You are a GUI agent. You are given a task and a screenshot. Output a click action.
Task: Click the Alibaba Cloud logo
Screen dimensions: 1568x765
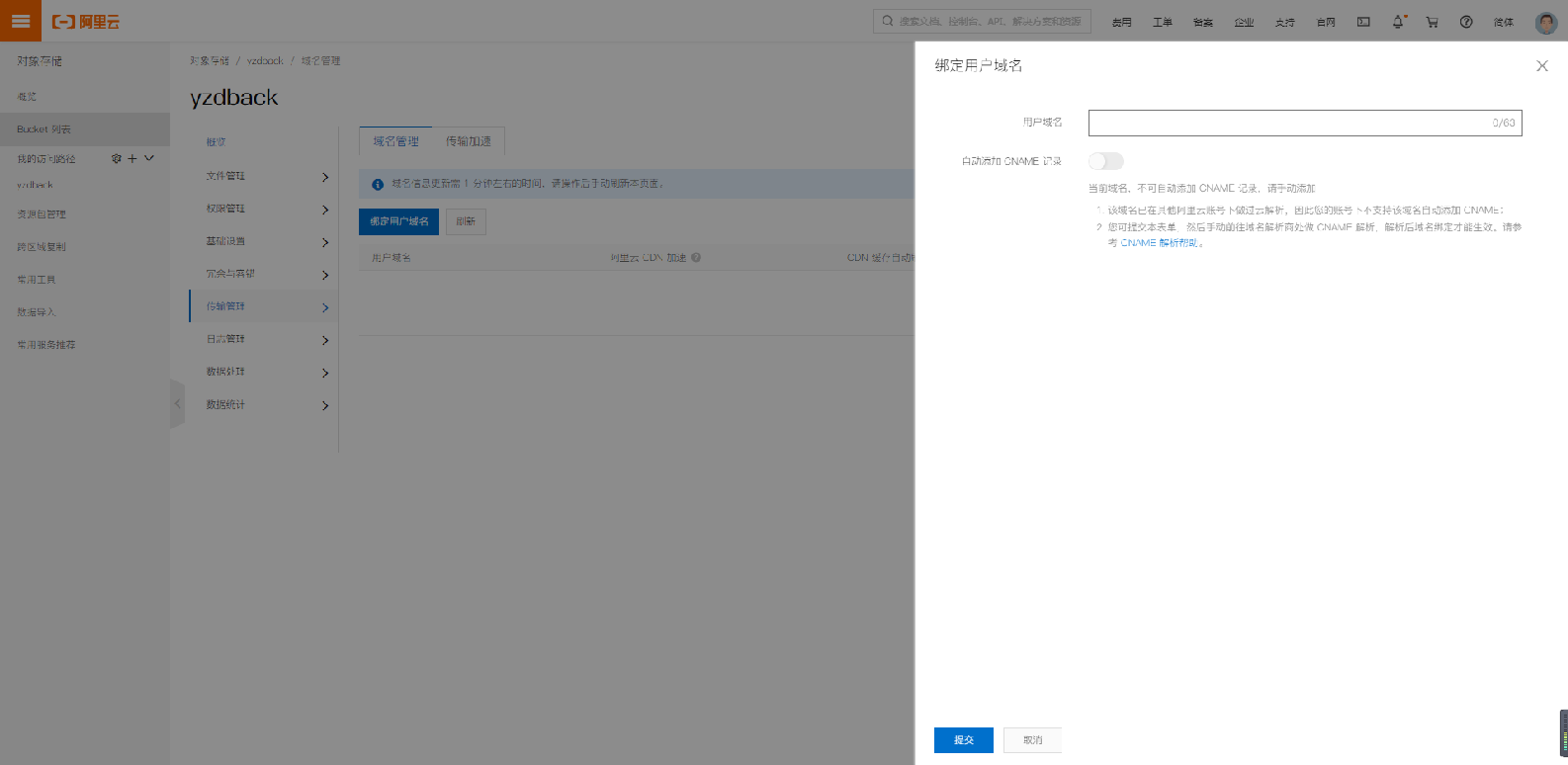(86, 22)
